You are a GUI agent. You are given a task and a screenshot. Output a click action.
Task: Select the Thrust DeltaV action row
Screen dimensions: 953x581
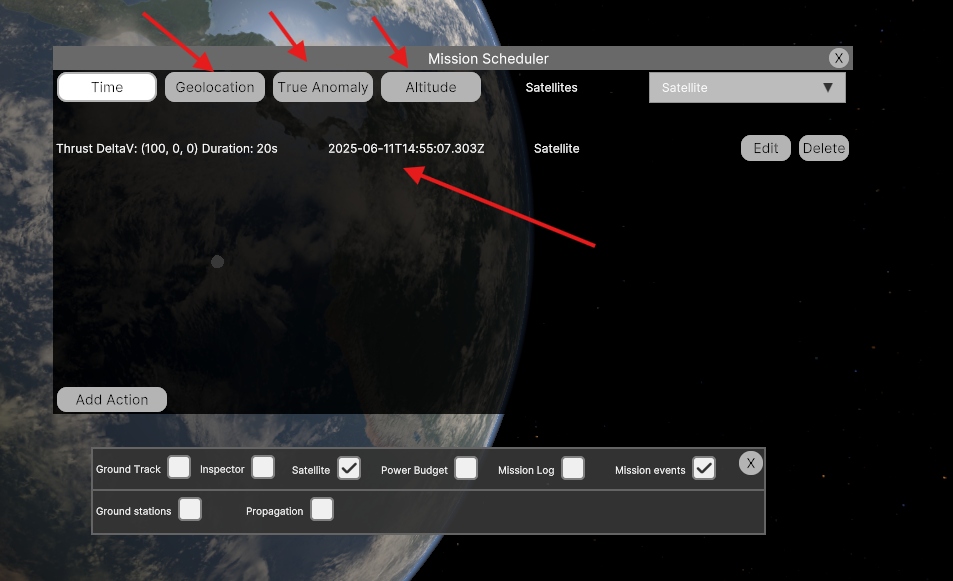coord(167,148)
